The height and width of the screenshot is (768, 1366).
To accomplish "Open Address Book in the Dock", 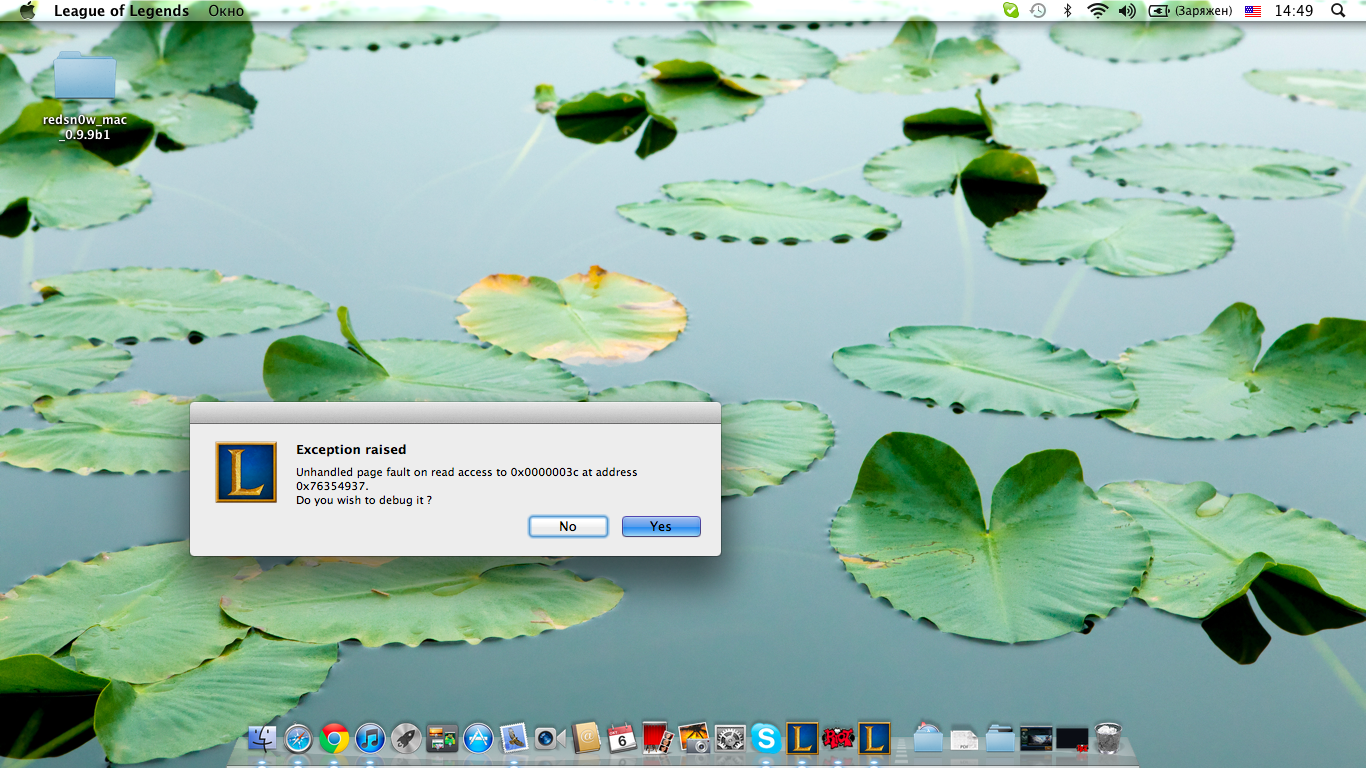I will (x=586, y=738).
